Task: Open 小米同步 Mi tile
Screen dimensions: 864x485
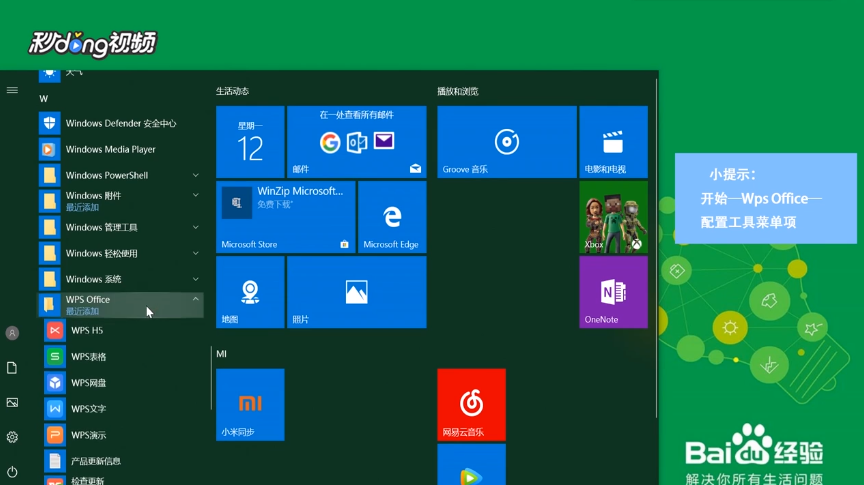Action: point(250,405)
